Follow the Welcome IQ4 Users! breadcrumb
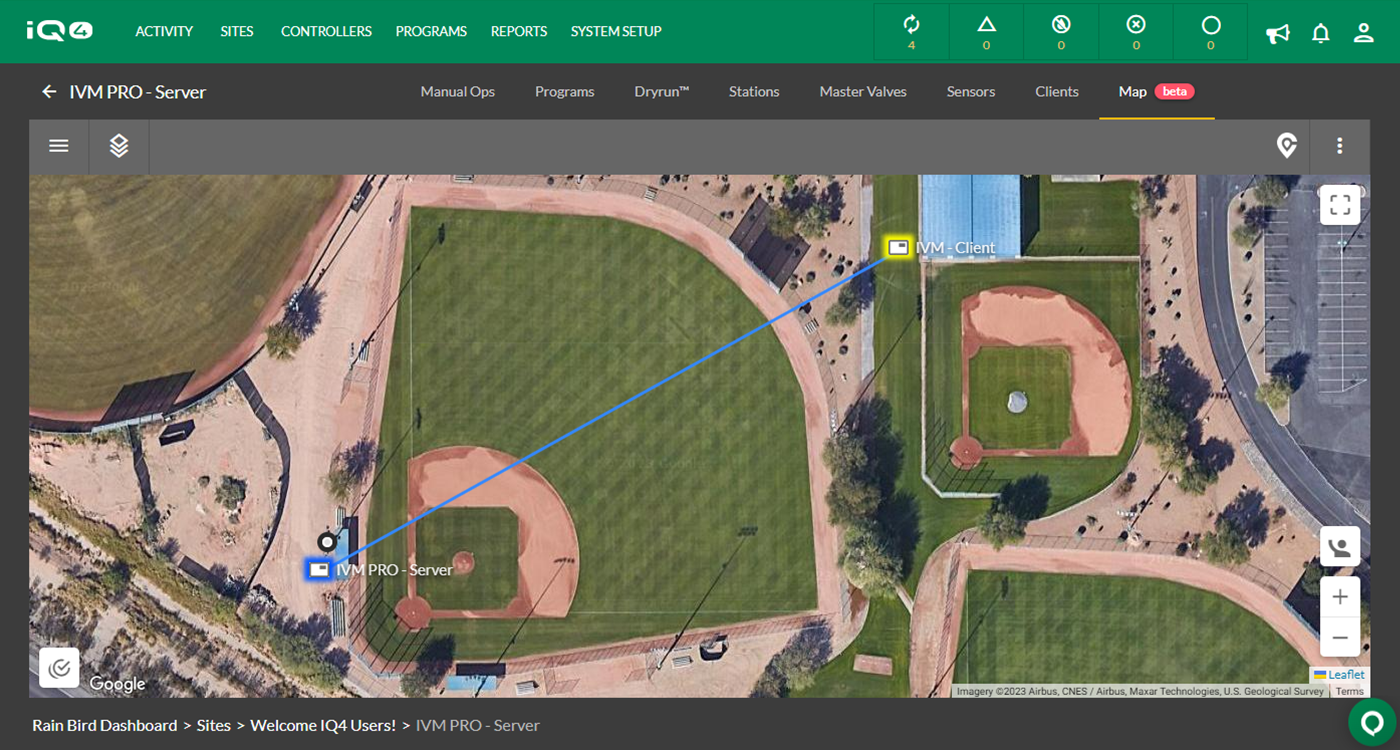The width and height of the screenshot is (1400, 750). point(323,726)
